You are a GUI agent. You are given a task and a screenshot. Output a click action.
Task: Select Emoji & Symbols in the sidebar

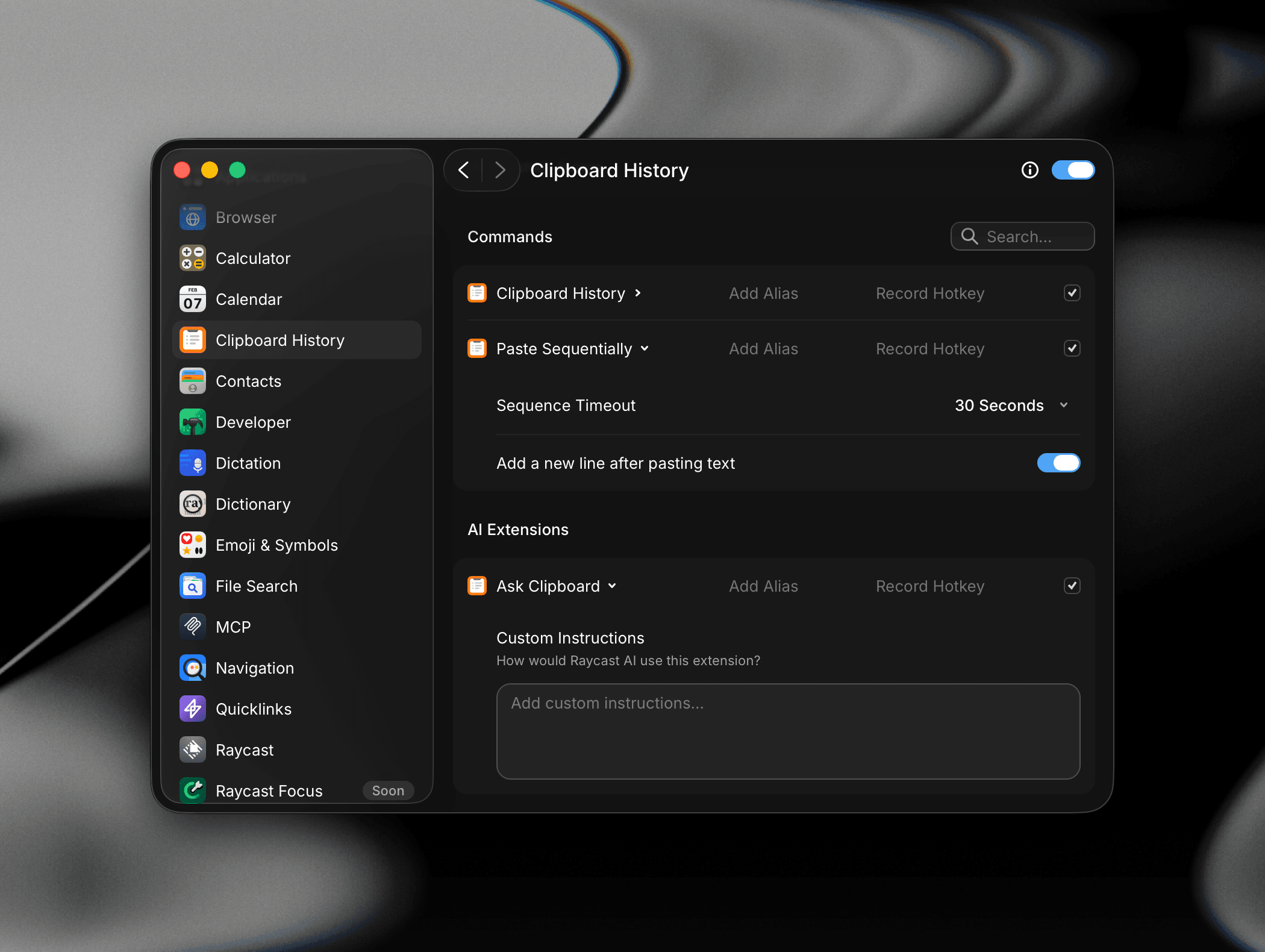pyautogui.click(x=297, y=545)
